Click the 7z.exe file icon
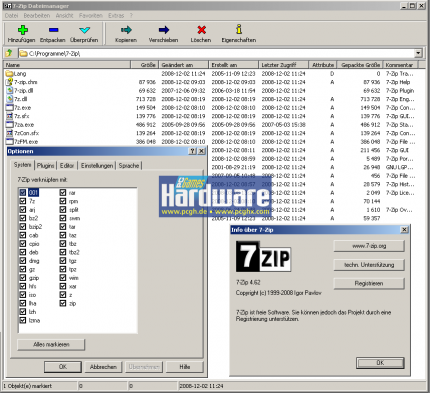The width and height of the screenshot is (430, 393). (9, 108)
